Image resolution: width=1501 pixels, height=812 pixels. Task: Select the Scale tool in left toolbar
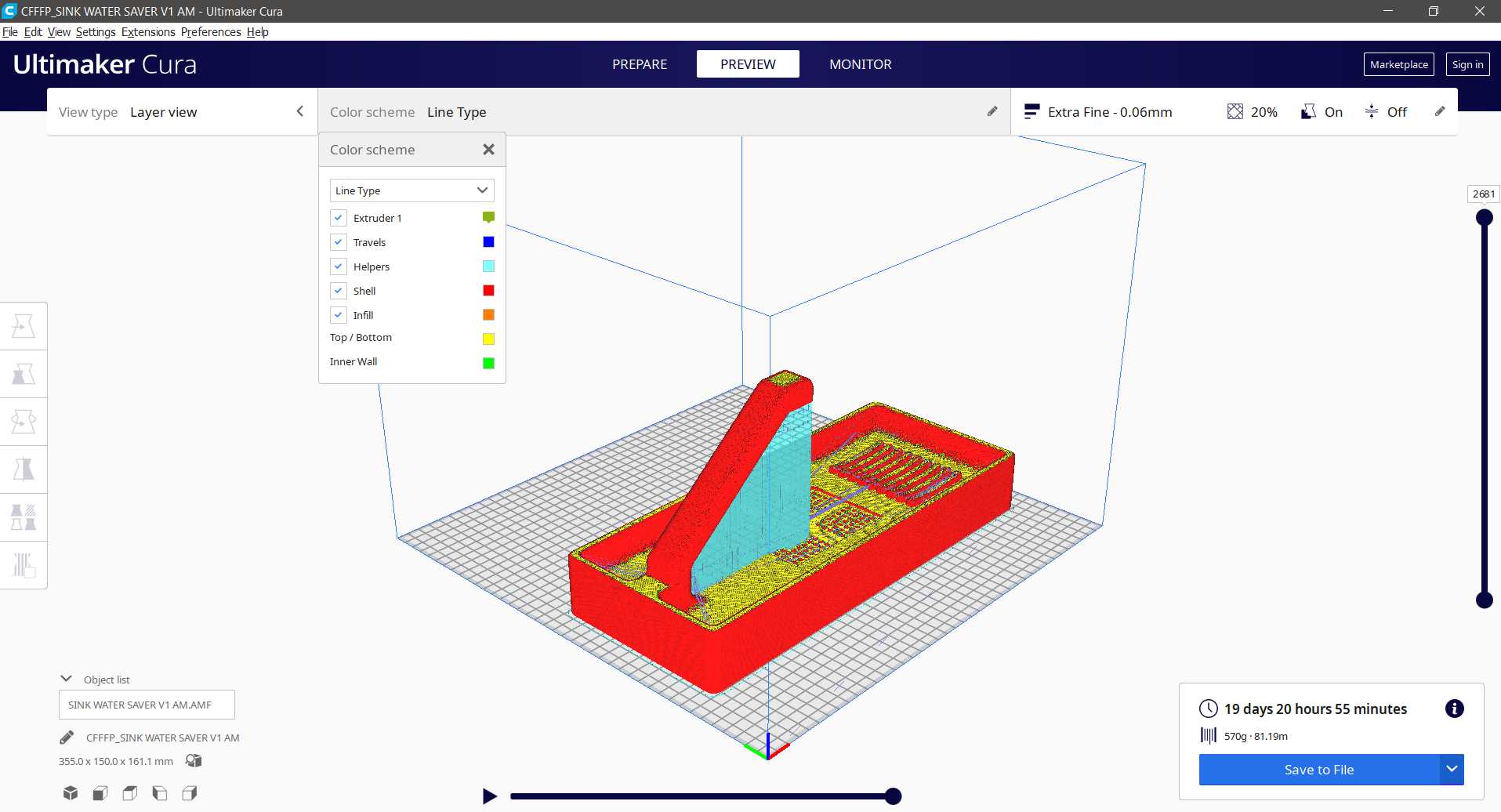[x=24, y=374]
